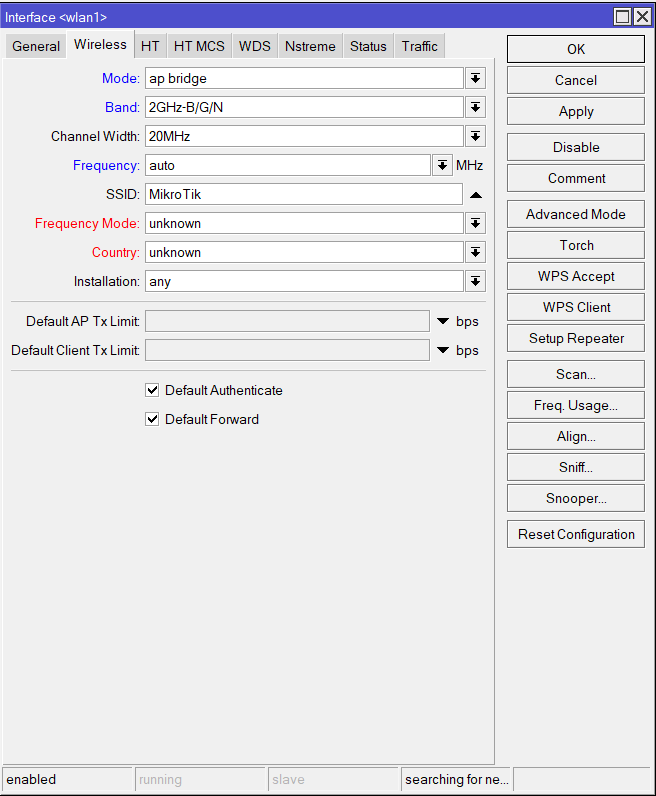This screenshot has height=796, width=656.
Task: Maximize the Interface wlan1 window
Action: pos(622,17)
